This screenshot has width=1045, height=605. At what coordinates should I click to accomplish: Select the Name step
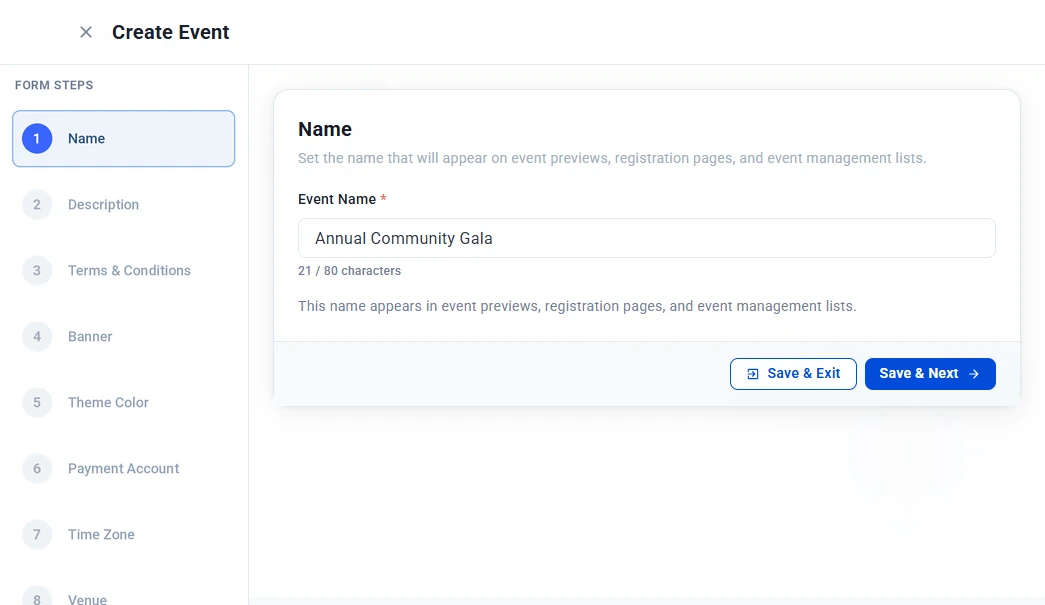tap(123, 139)
